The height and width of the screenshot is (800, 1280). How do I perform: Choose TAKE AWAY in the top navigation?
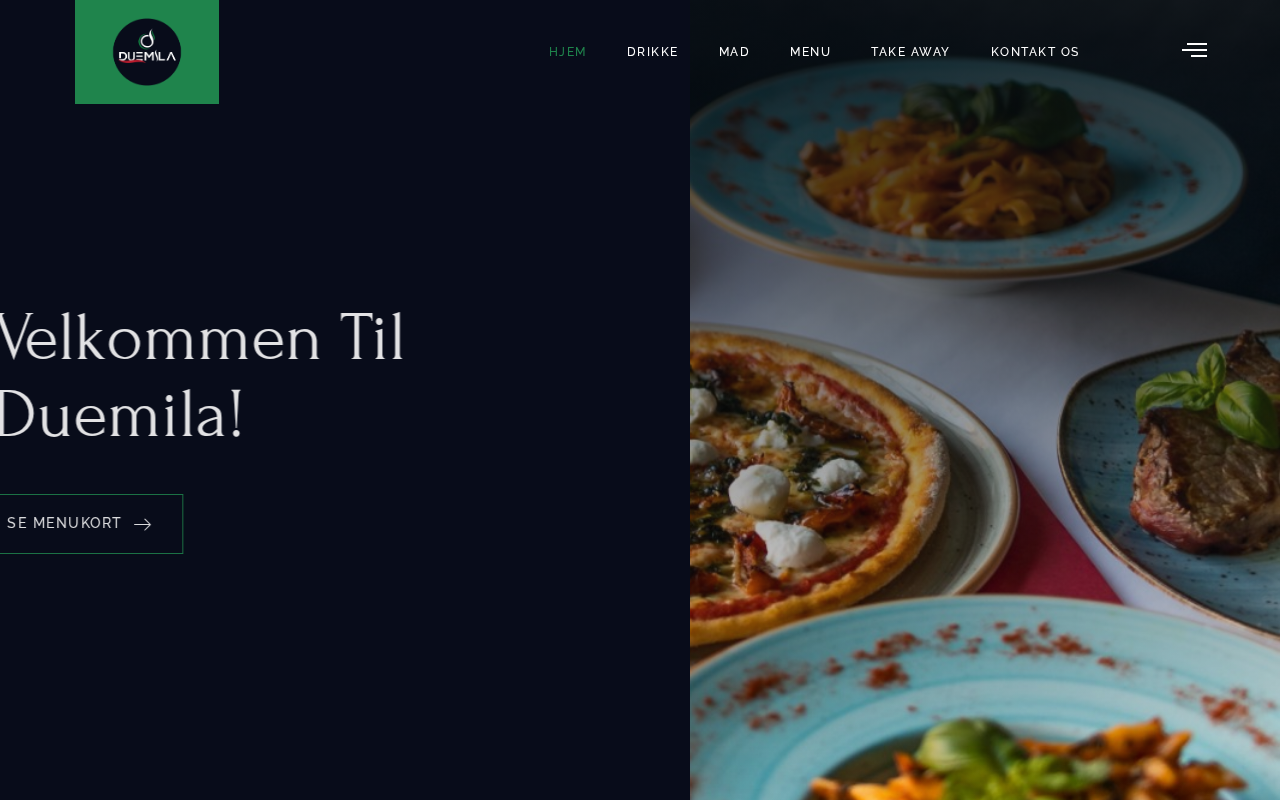(910, 52)
